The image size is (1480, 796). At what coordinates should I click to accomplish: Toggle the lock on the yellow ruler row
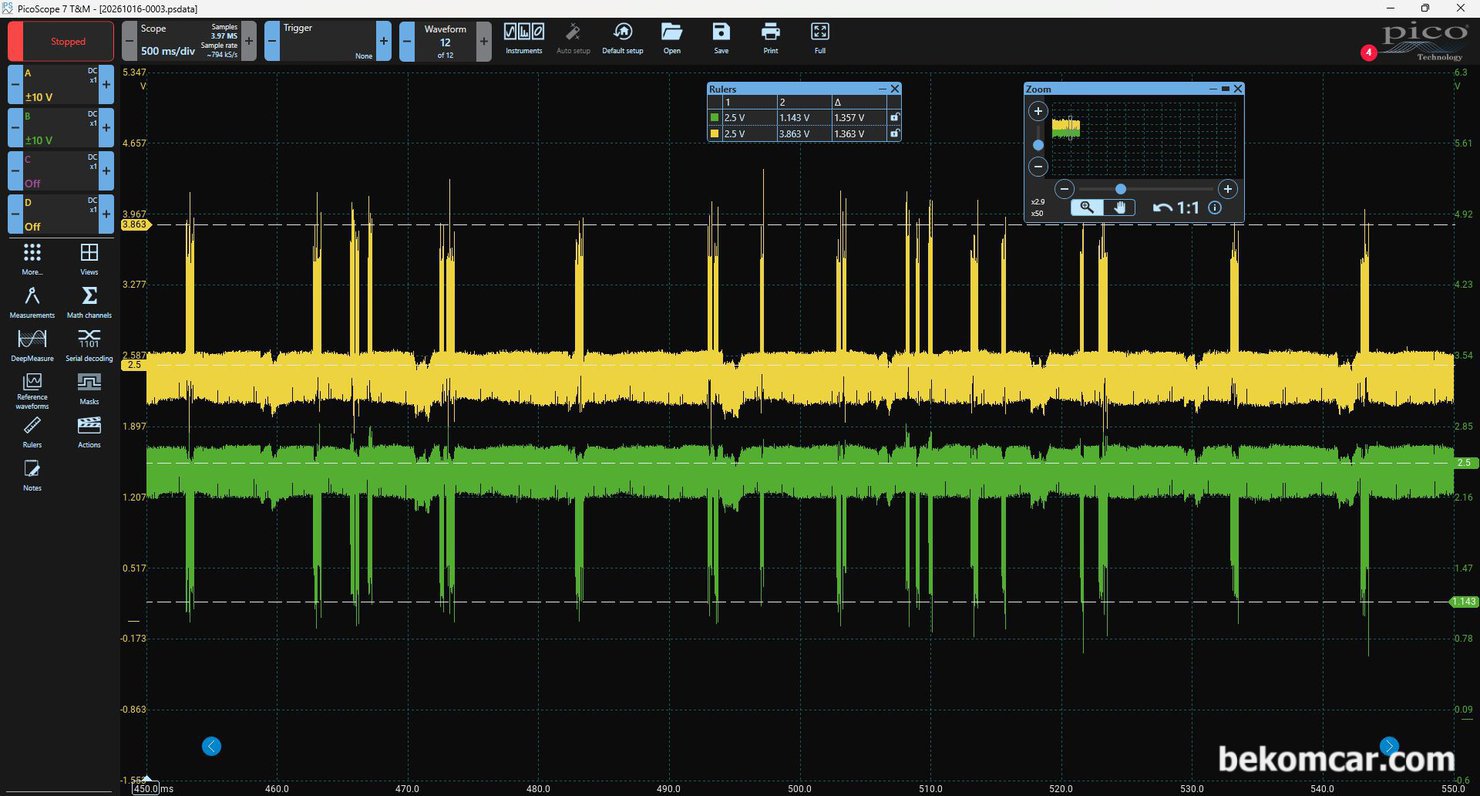(x=894, y=133)
